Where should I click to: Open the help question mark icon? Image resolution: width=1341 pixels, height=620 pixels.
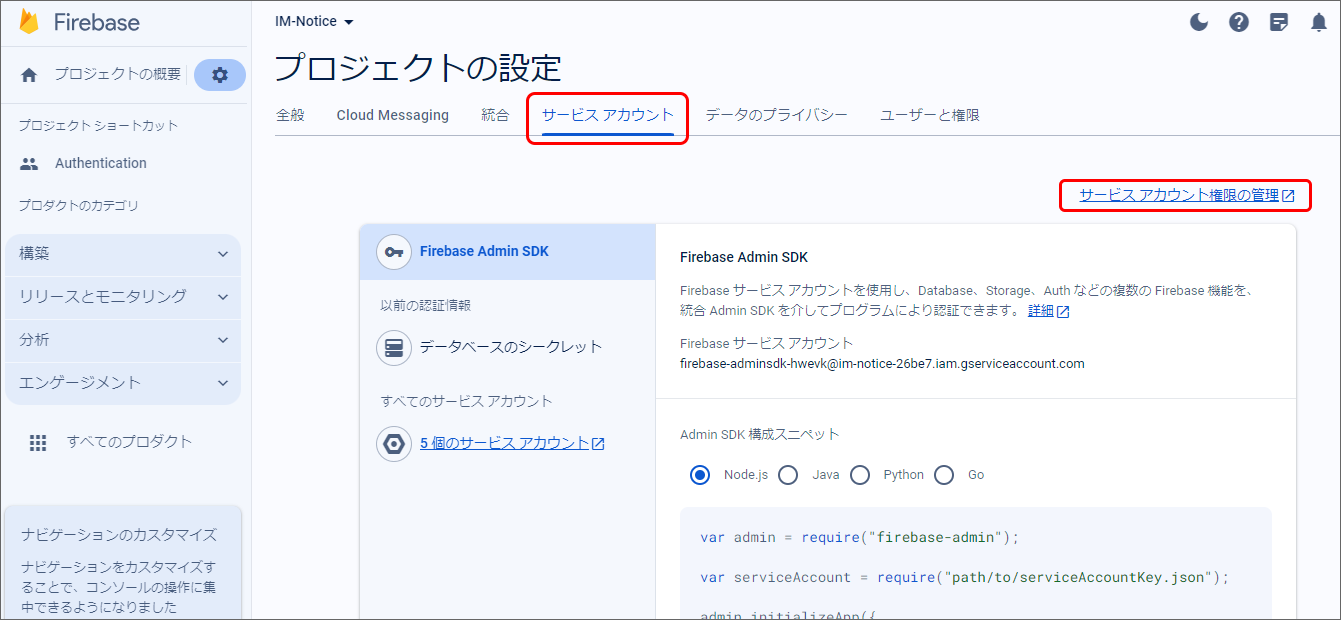[x=1239, y=22]
